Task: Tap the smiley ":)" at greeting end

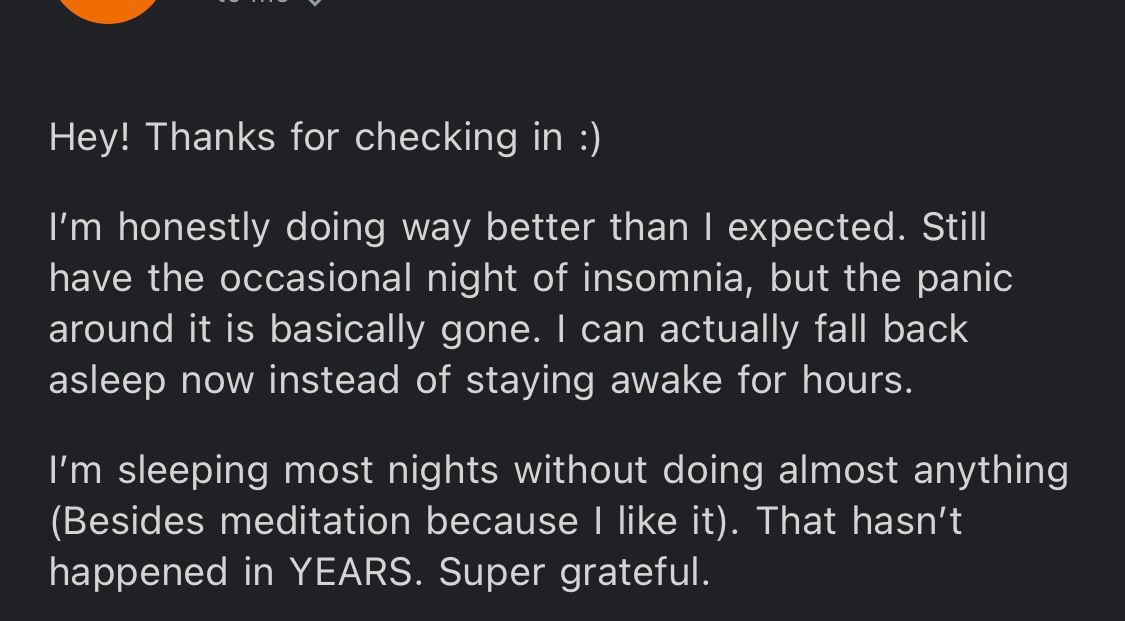Action: 589,138
